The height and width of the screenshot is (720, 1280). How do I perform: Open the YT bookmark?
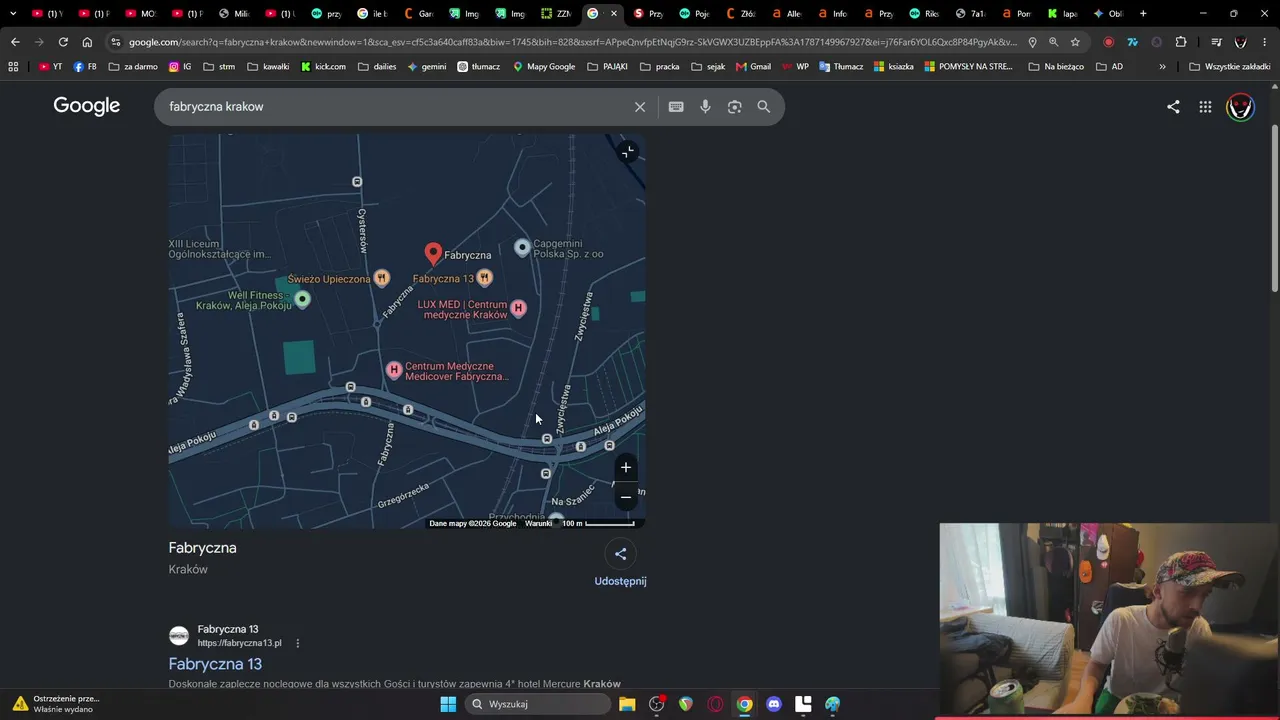[x=51, y=67]
